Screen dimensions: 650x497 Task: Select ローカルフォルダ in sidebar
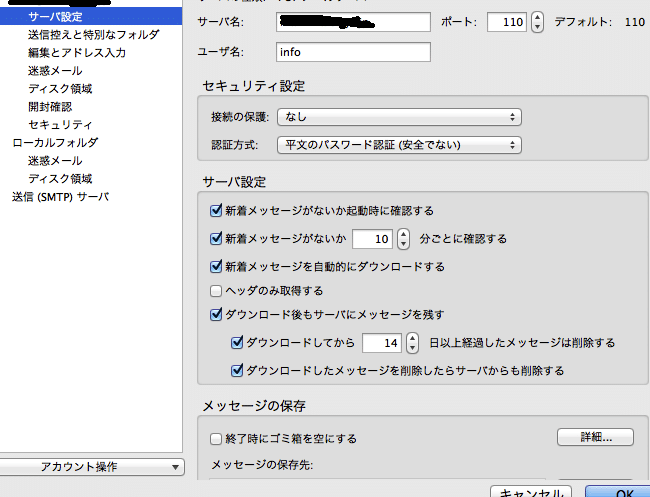tap(55, 143)
